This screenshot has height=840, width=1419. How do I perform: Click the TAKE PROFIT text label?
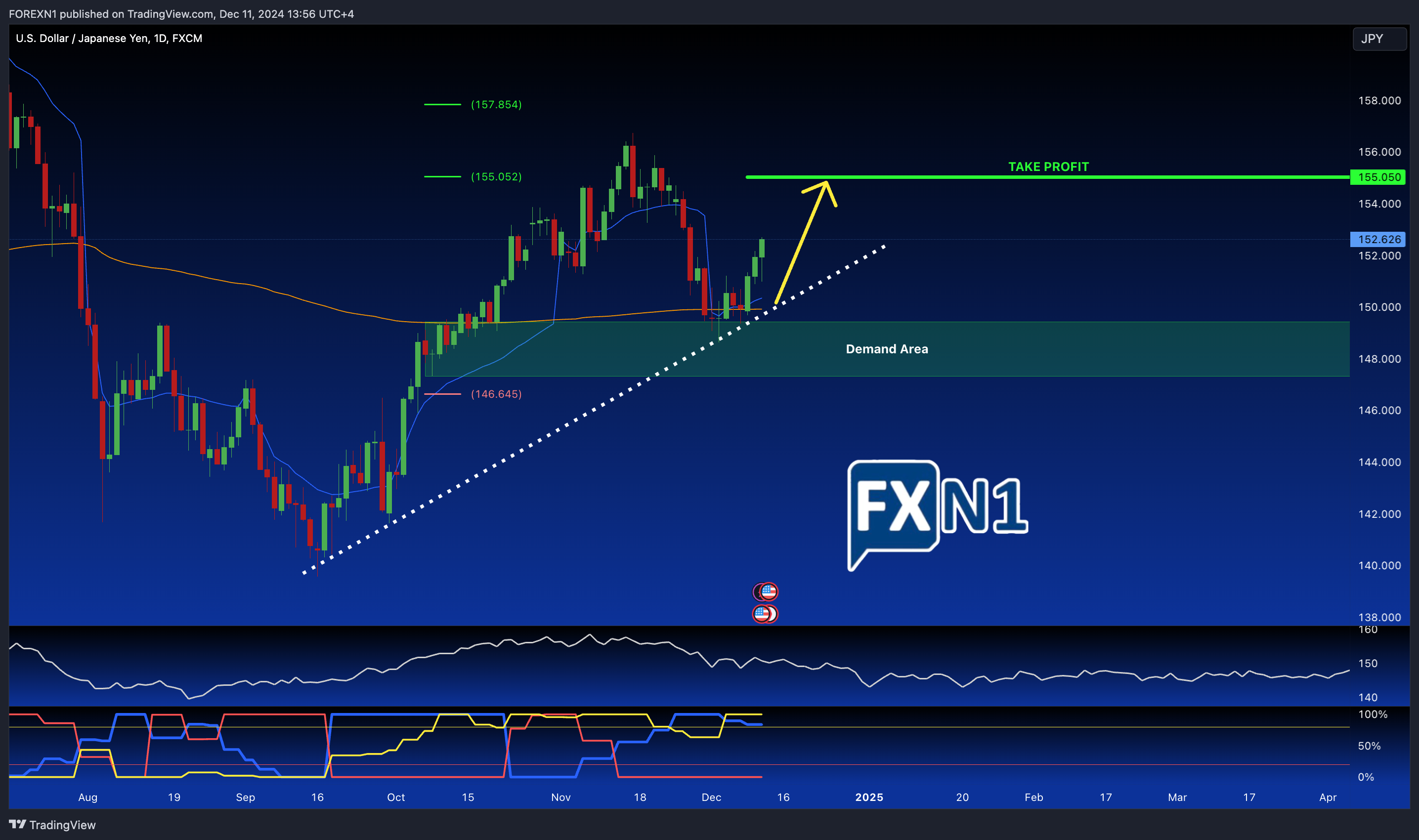(x=1048, y=167)
